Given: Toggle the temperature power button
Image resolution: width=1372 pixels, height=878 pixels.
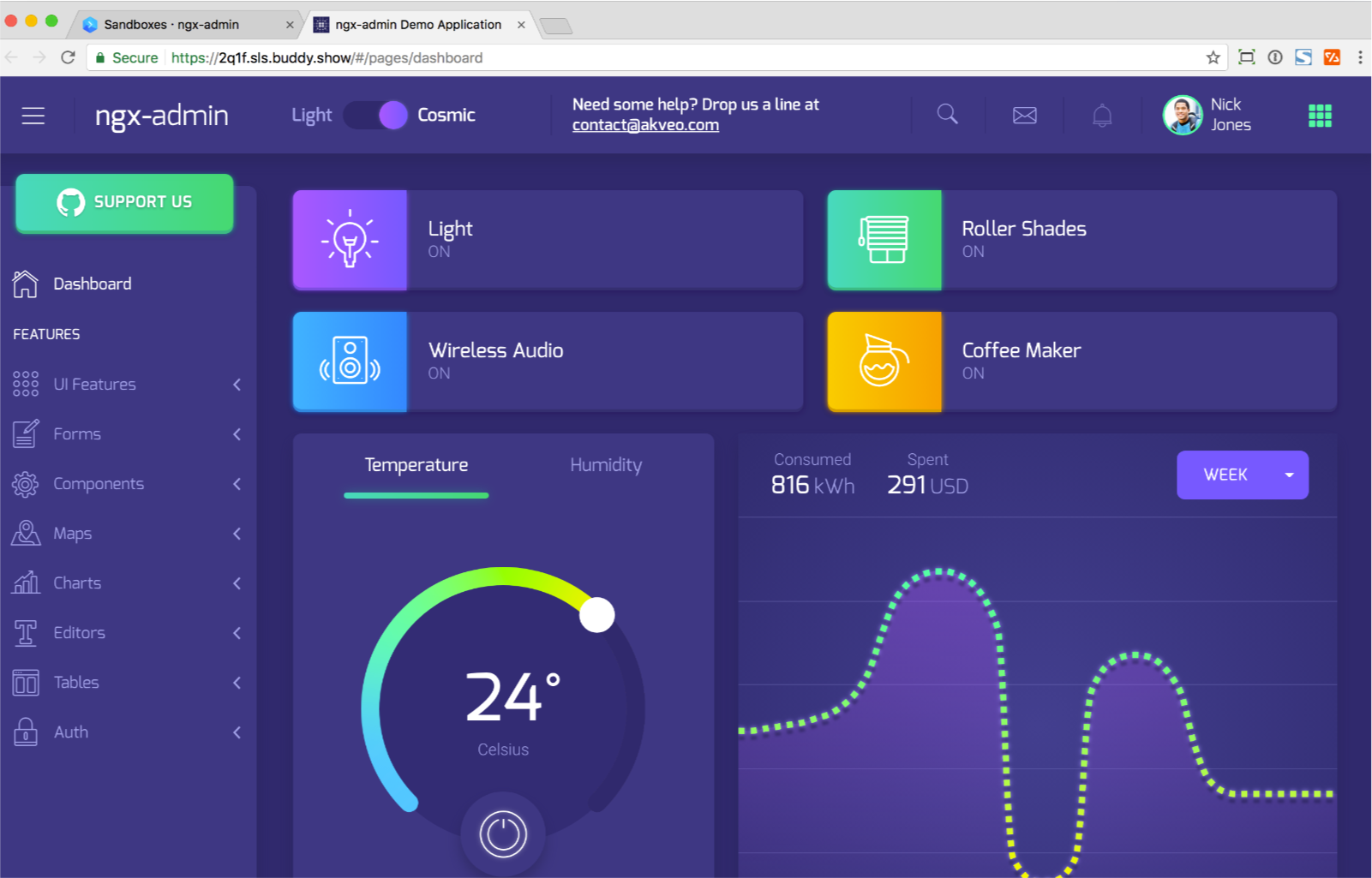Looking at the screenshot, I should coord(503,834).
